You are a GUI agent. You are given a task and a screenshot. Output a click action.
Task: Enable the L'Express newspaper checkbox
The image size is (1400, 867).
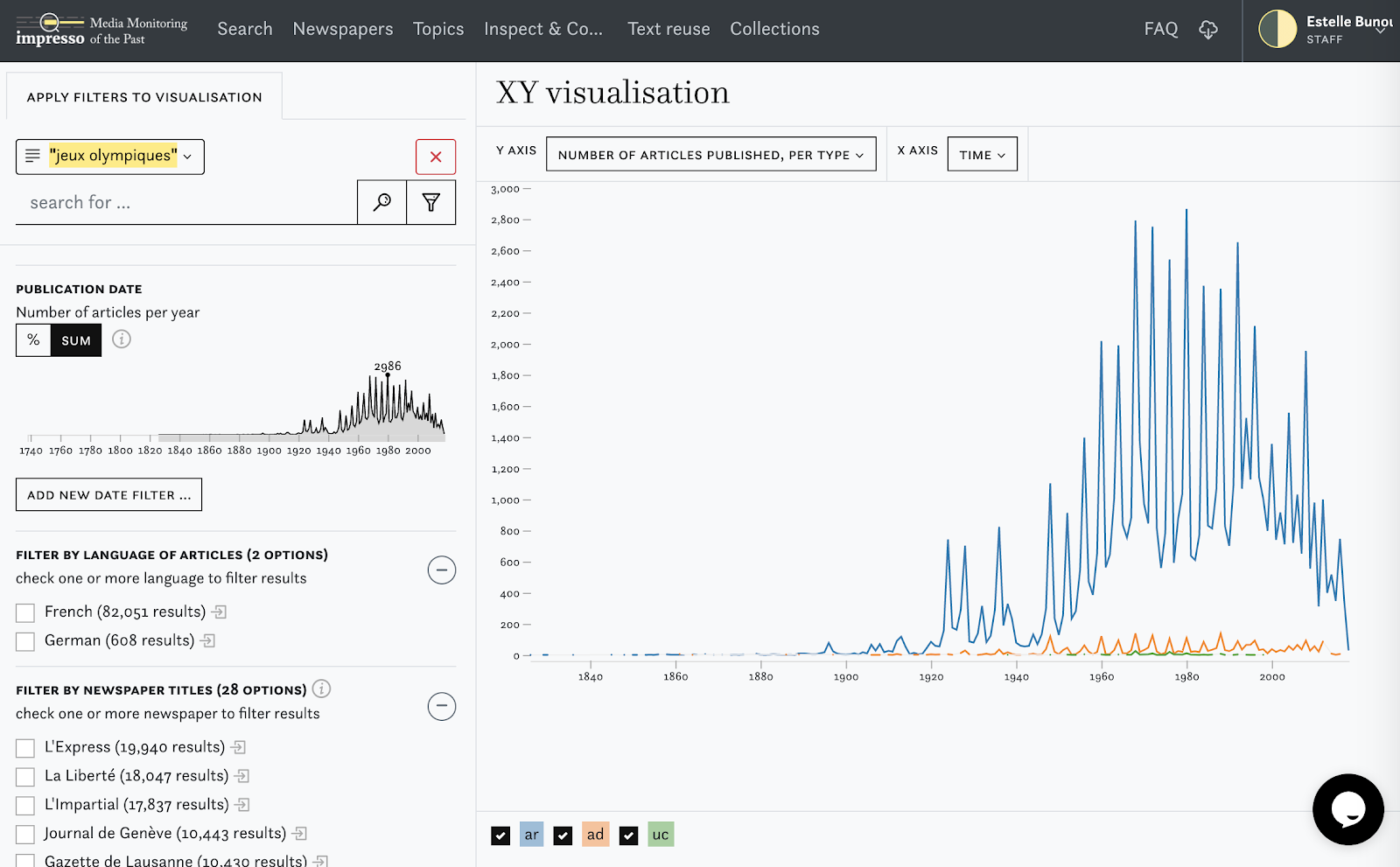click(x=24, y=747)
